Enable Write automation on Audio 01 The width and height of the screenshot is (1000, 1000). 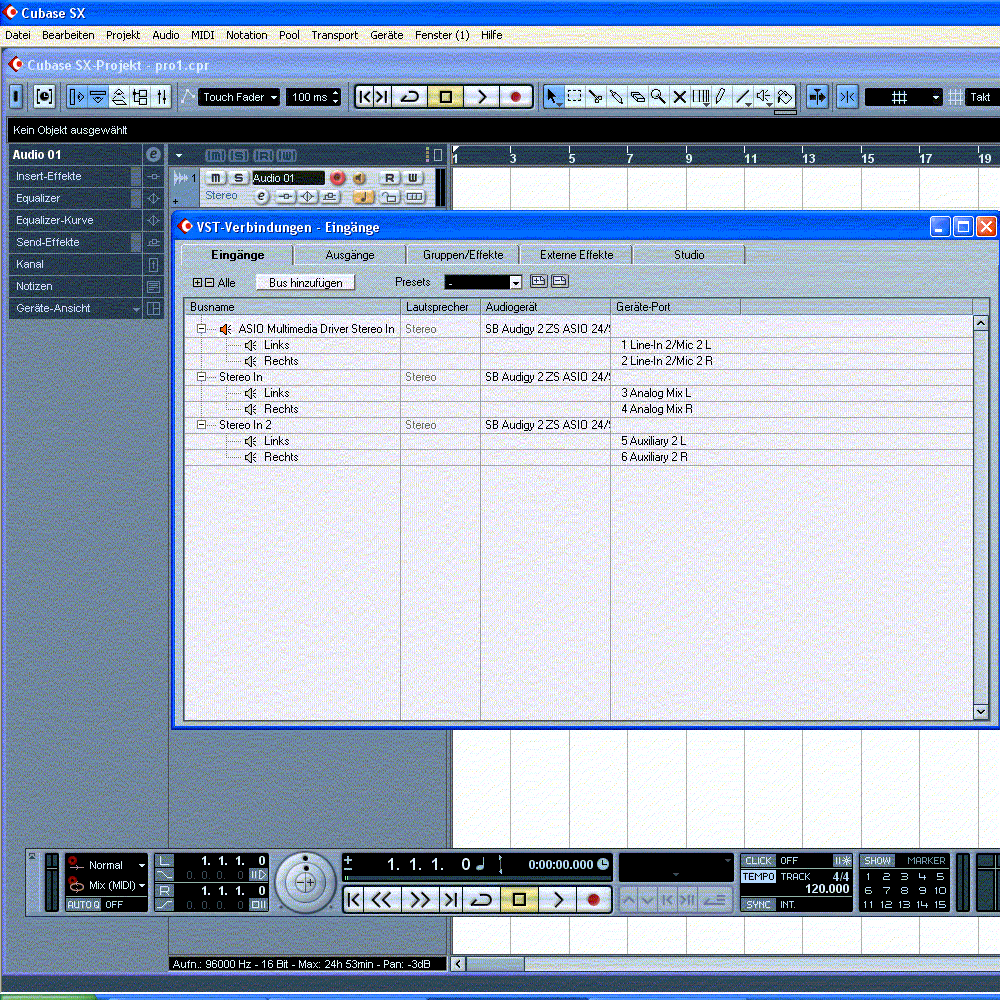pos(413,178)
